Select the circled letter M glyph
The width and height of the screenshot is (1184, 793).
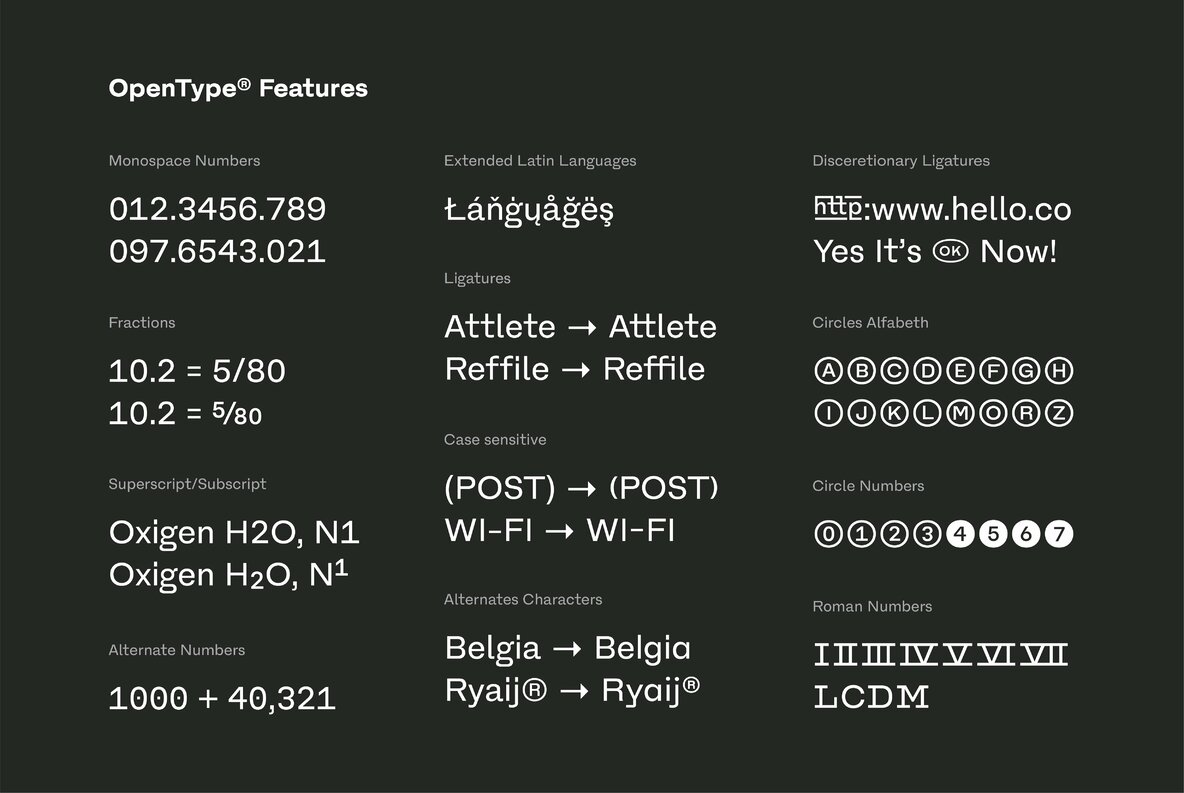coord(960,413)
